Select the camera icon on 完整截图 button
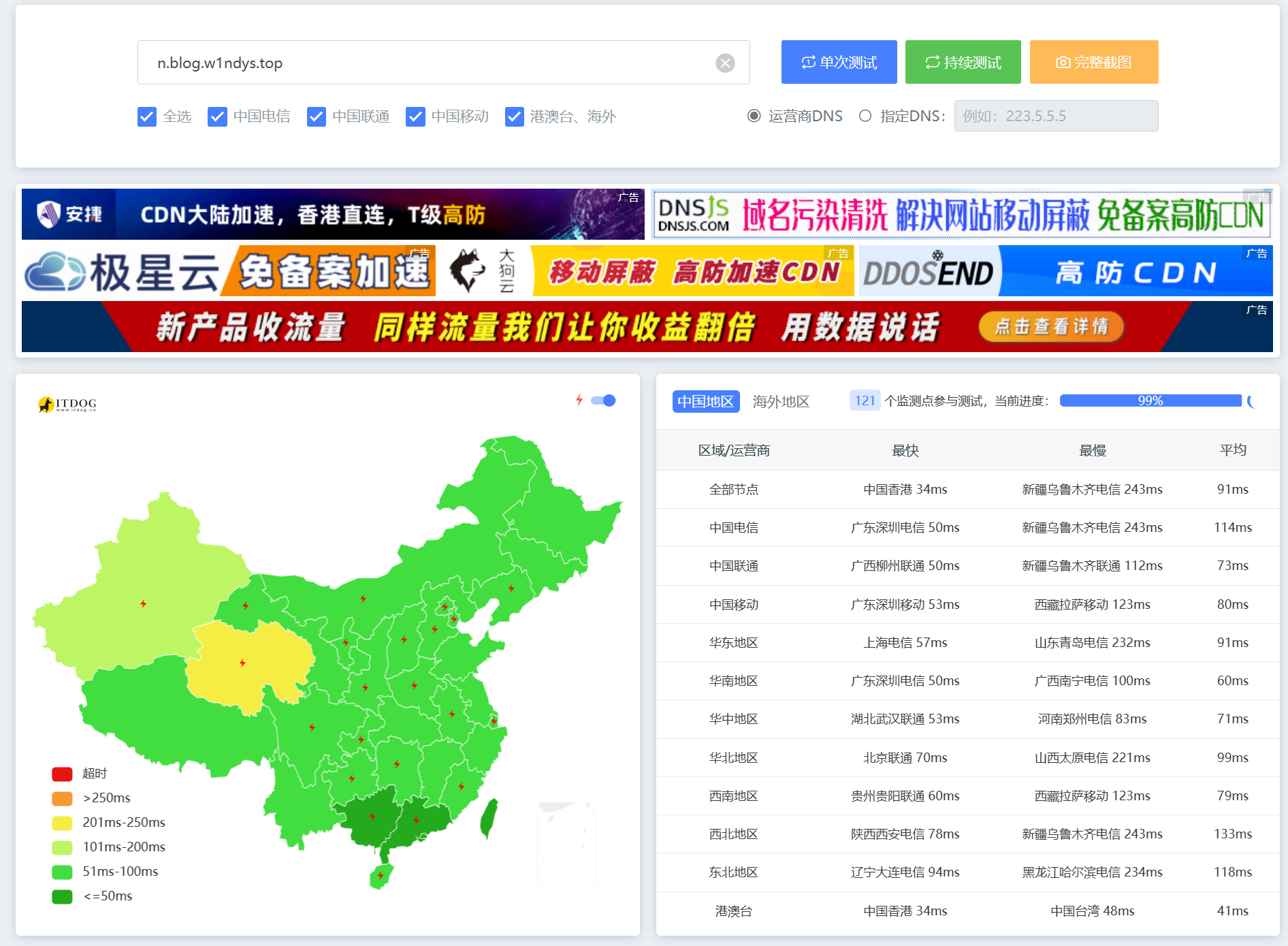Screen dimensions: 1288x946 (x=1063, y=62)
